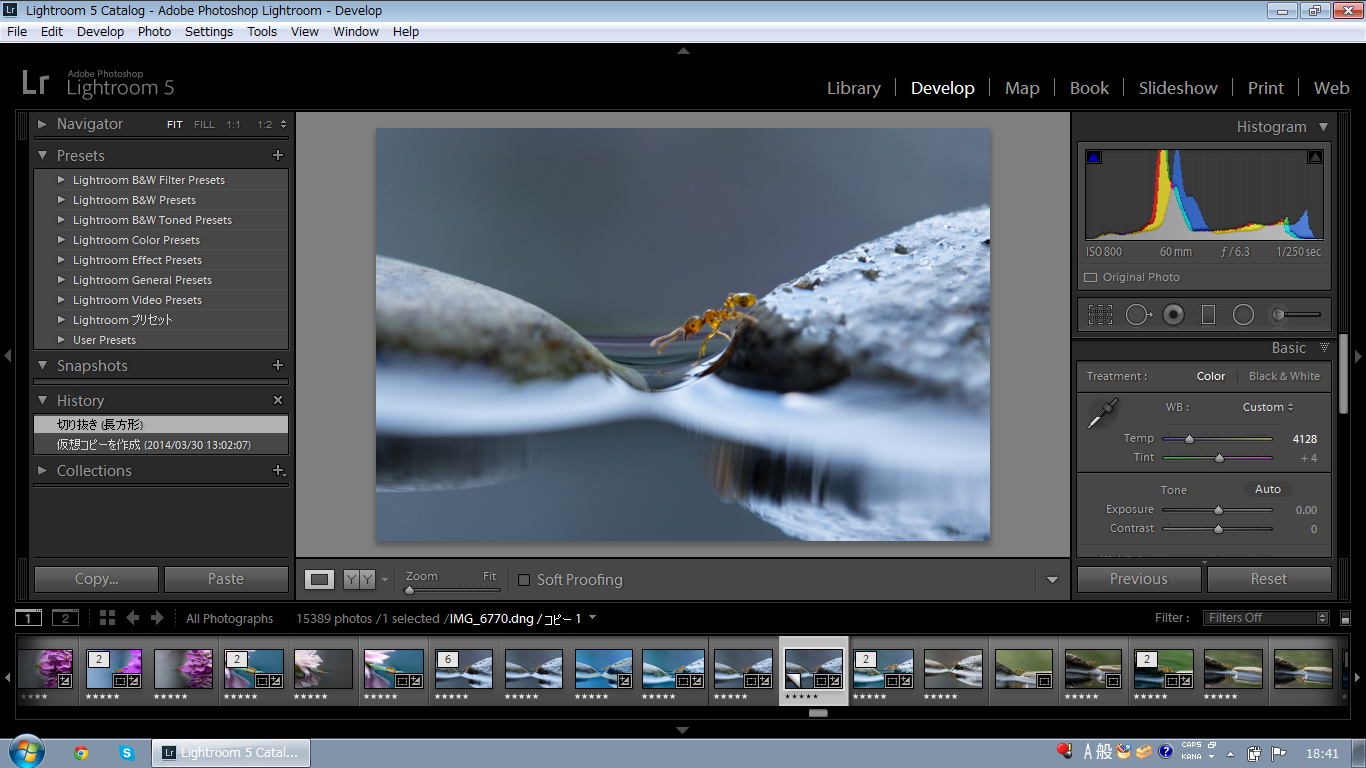Expand Lightroom B&W Filter Presets folder

[61, 180]
